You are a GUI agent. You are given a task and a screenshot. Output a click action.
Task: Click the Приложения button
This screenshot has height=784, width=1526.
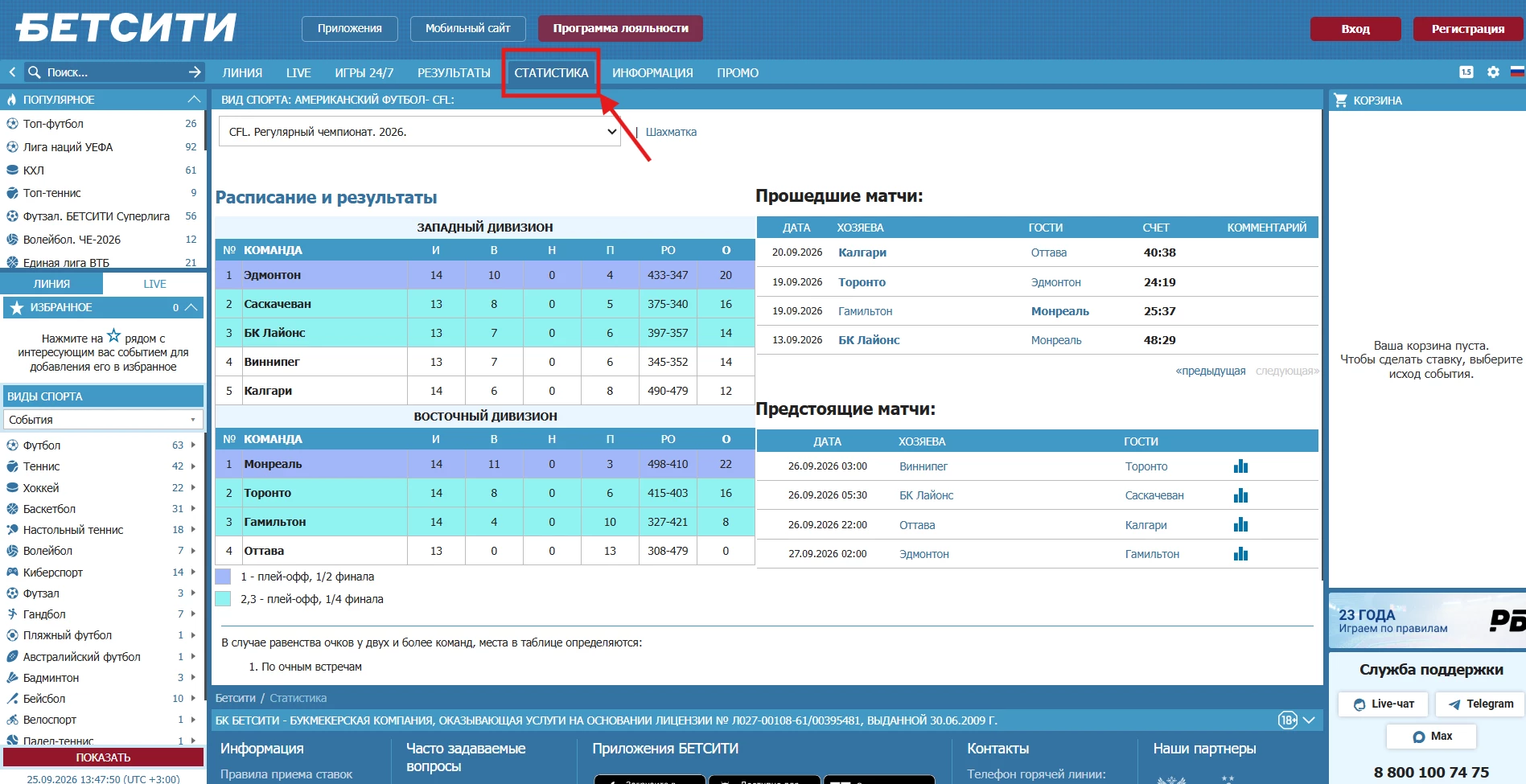pos(349,28)
